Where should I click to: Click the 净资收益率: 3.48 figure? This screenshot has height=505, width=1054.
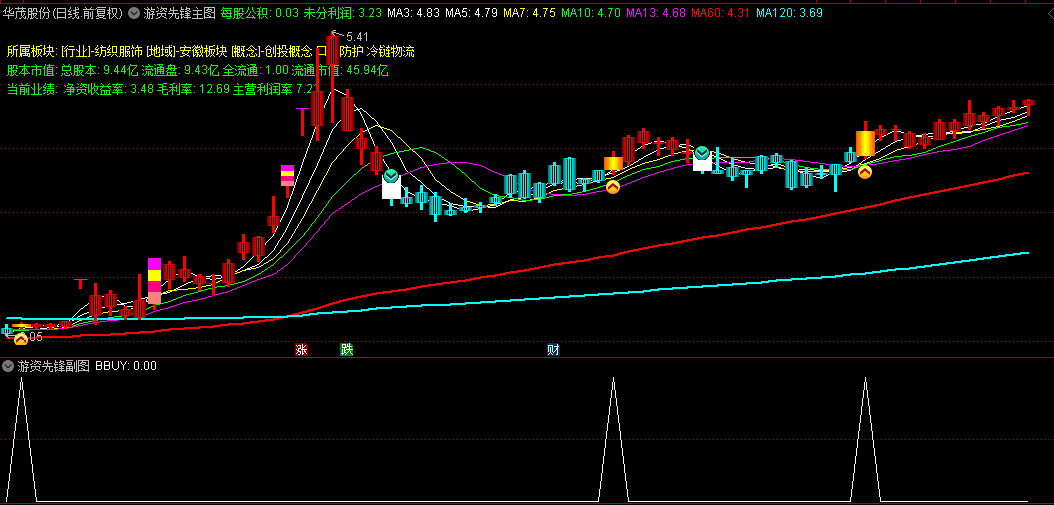click(108, 89)
